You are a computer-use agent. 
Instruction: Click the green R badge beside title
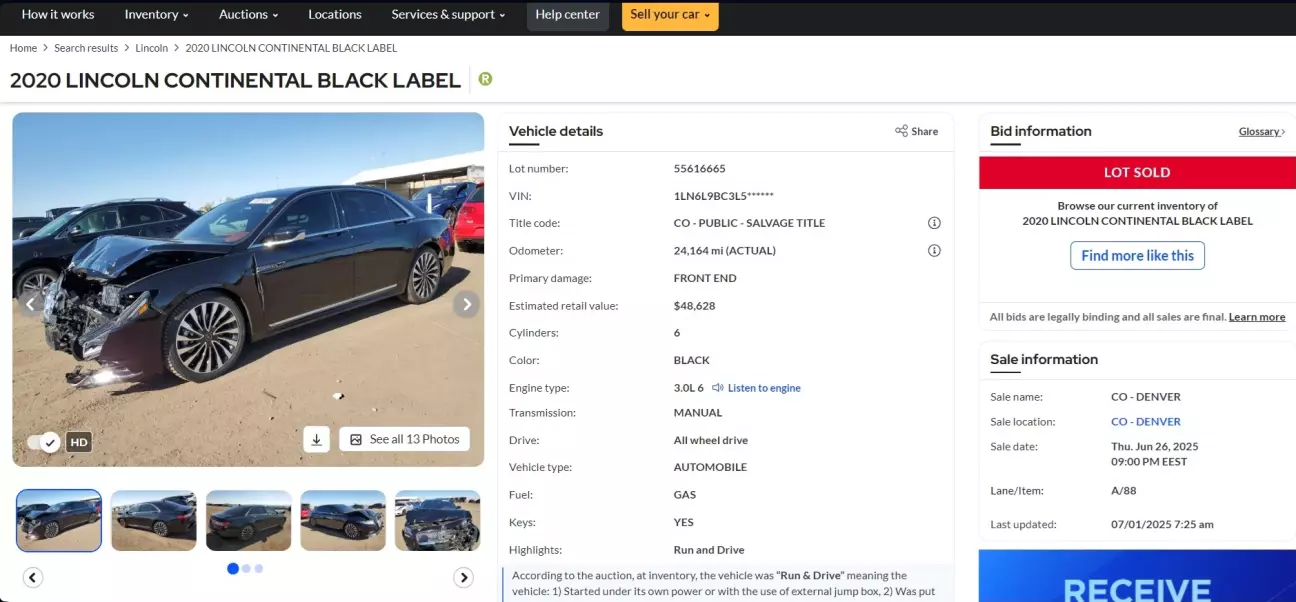[x=485, y=79]
